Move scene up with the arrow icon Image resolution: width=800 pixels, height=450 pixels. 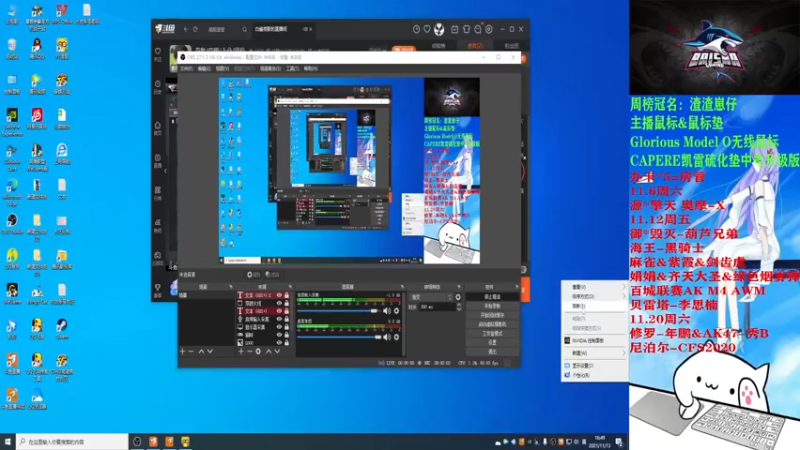click(201, 352)
